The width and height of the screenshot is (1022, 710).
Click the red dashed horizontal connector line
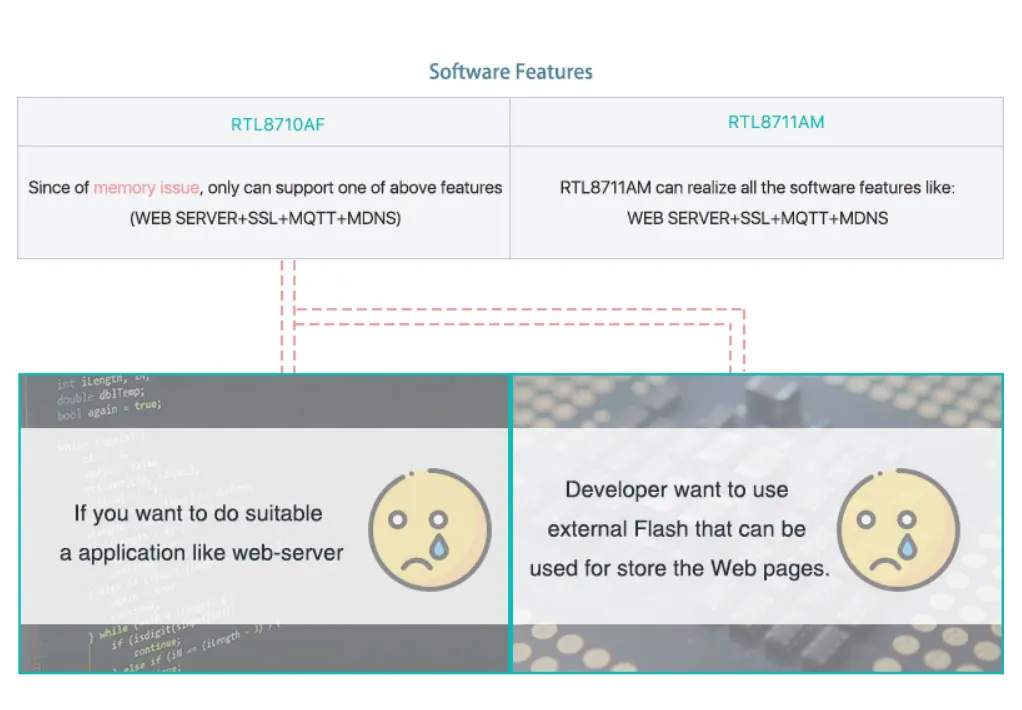click(x=519, y=317)
